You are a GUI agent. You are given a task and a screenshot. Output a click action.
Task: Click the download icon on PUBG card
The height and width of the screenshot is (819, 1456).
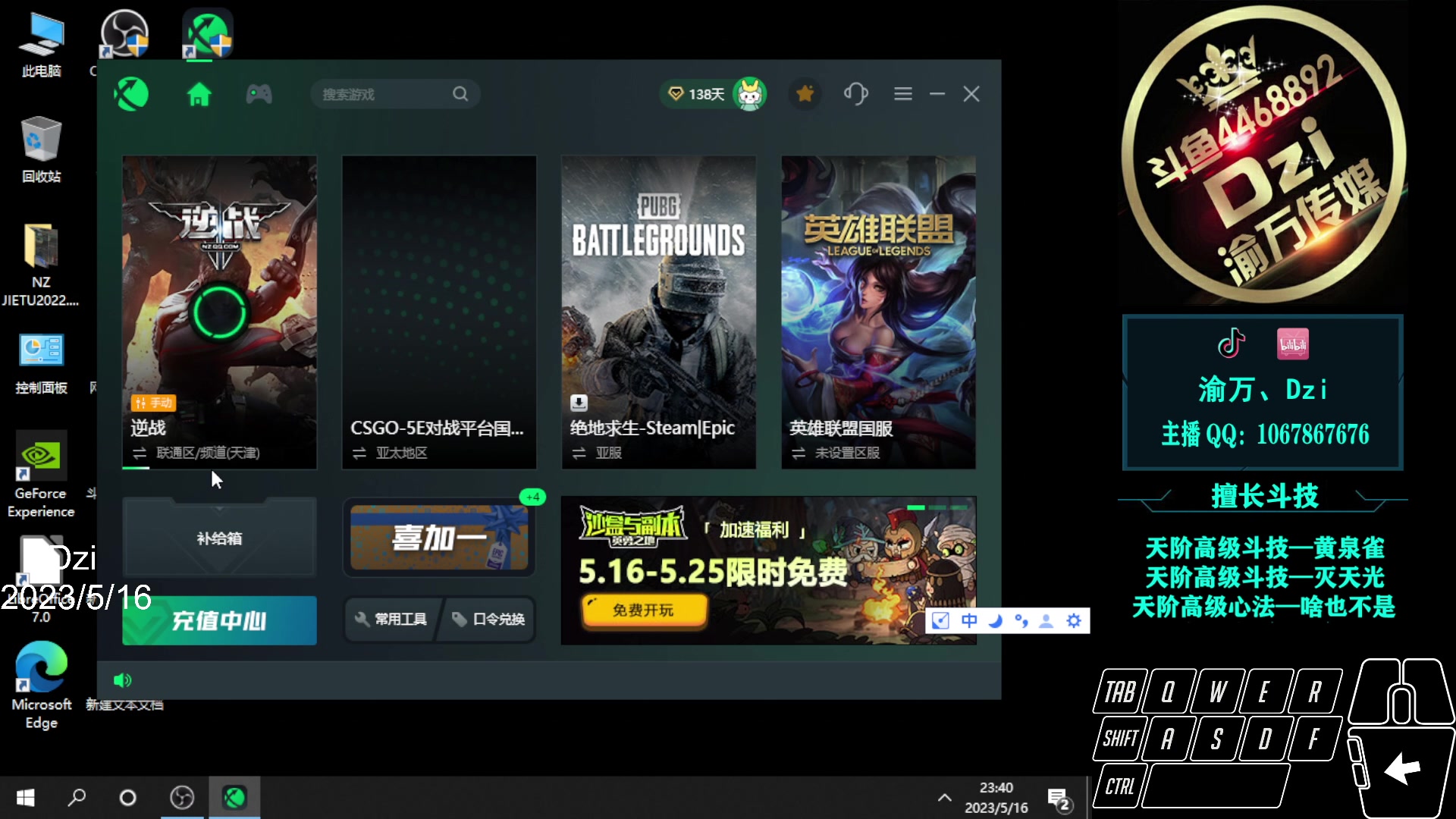(579, 403)
